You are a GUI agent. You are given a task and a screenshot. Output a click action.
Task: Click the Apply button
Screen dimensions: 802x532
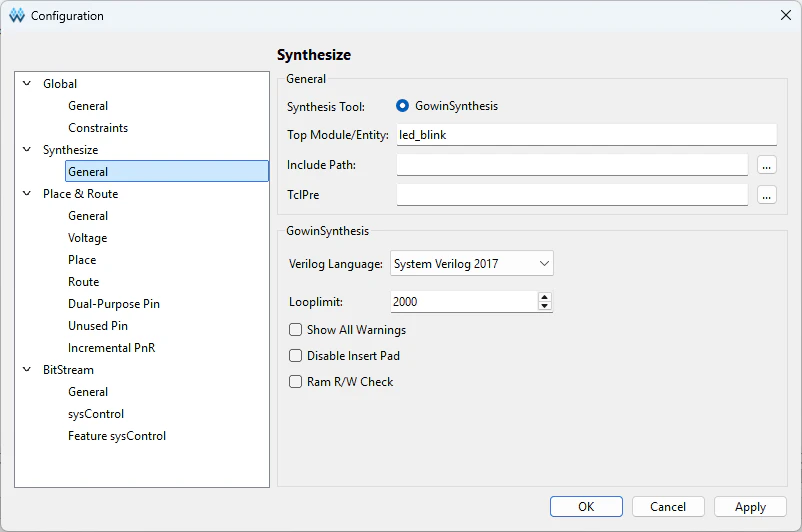click(x=750, y=507)
